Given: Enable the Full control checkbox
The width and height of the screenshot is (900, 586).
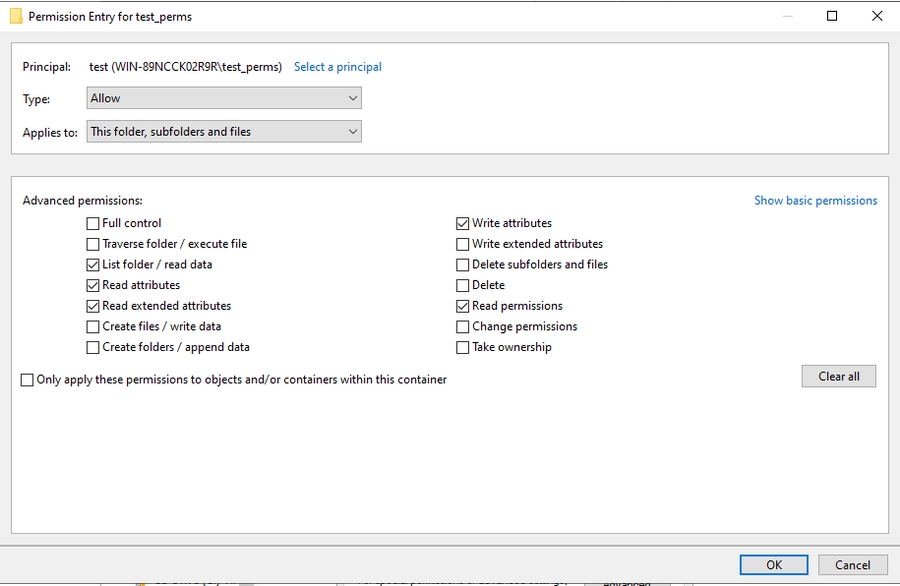Looking at the screenshot, I should [x=93, y=223].
